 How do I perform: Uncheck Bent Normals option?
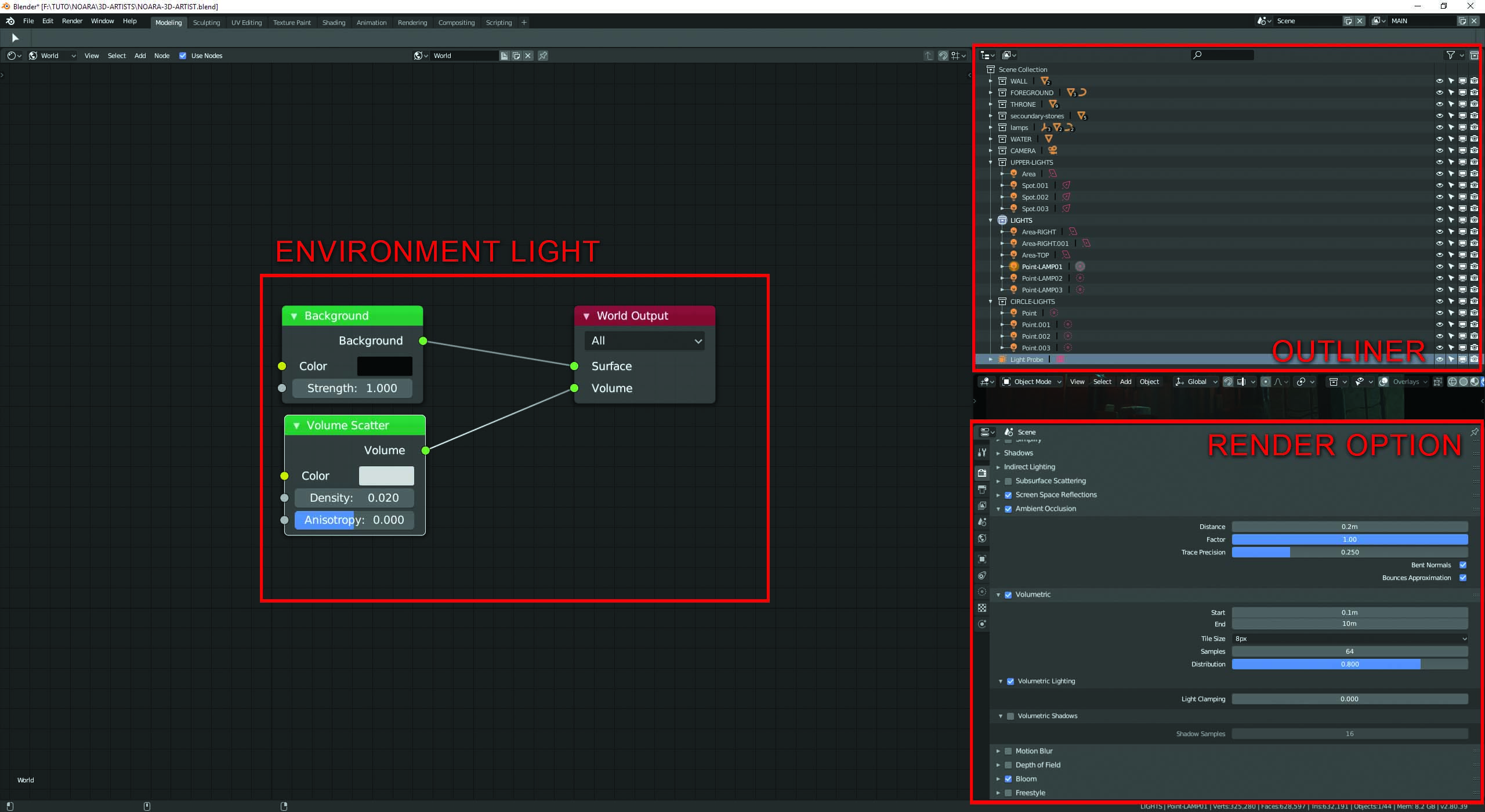tap(1463, 565)
